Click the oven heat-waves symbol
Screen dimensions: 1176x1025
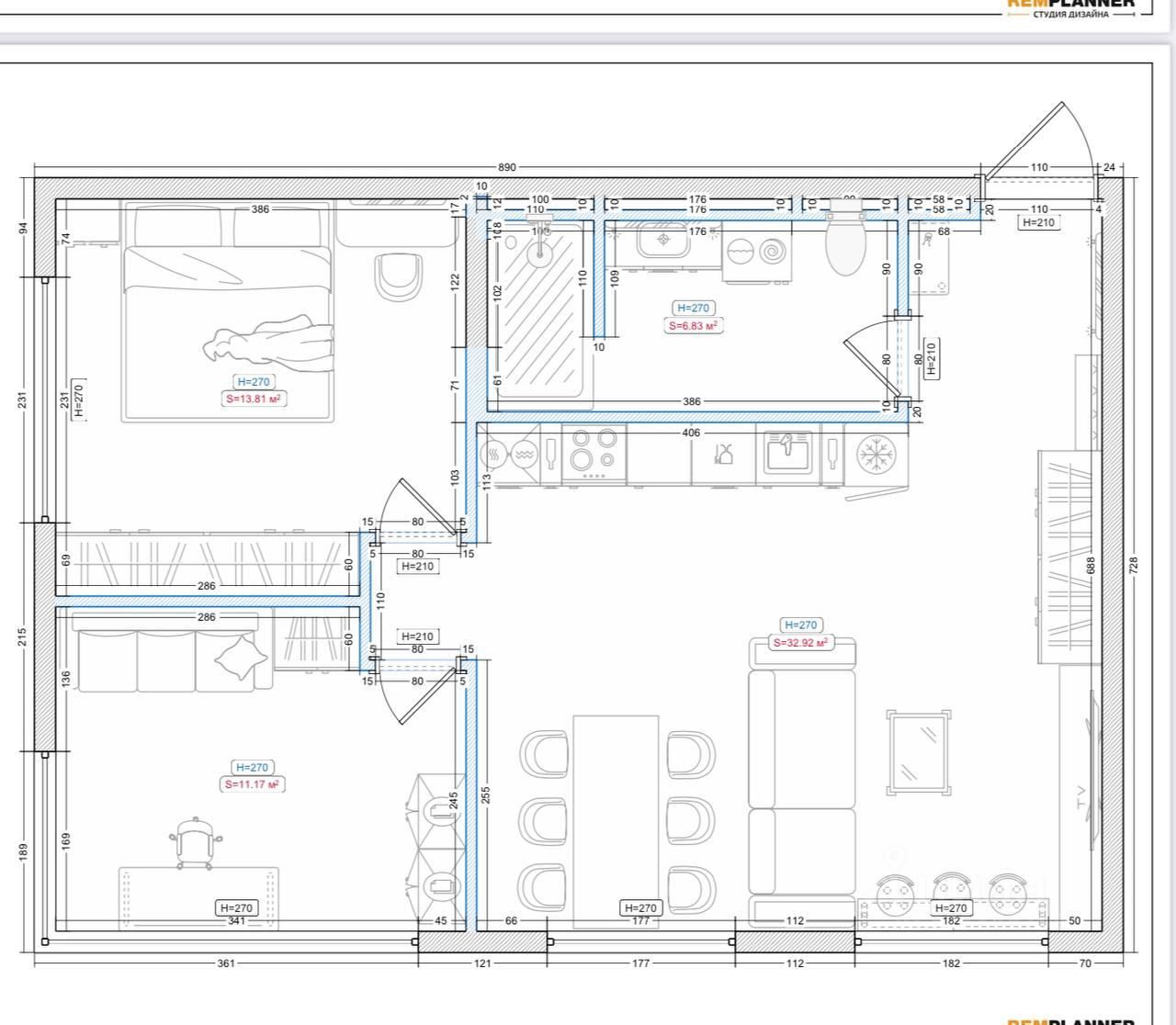tap(494, 453)
